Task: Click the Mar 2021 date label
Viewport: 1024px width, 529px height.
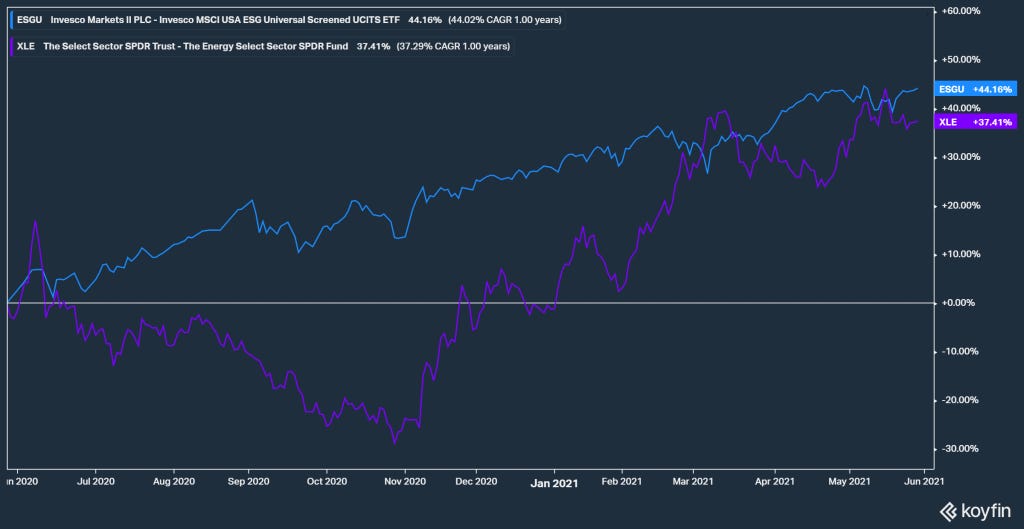Action: (693, 481)
